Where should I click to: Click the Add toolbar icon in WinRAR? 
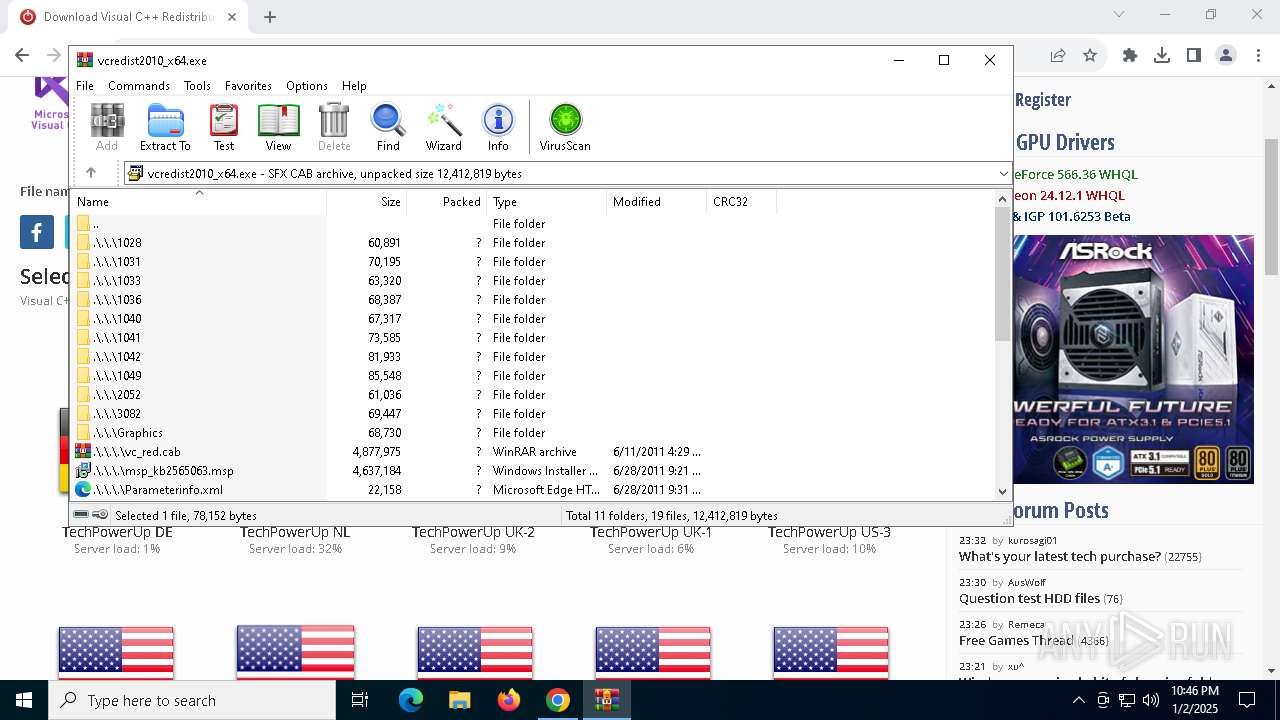tap(107, 127)
